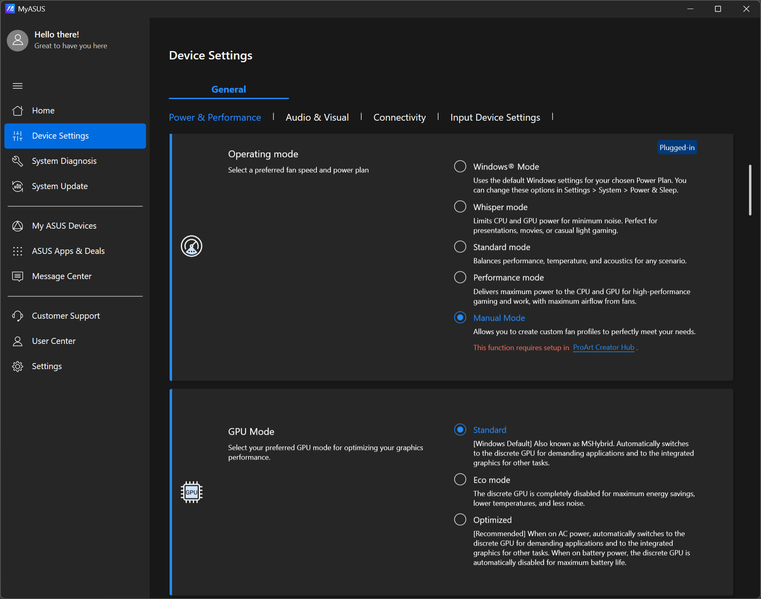The height and width of the screenshot is (599, 761).
Task: Open Settings gear in sidebar
Action: pyautogui.click(x=17, y=366)
